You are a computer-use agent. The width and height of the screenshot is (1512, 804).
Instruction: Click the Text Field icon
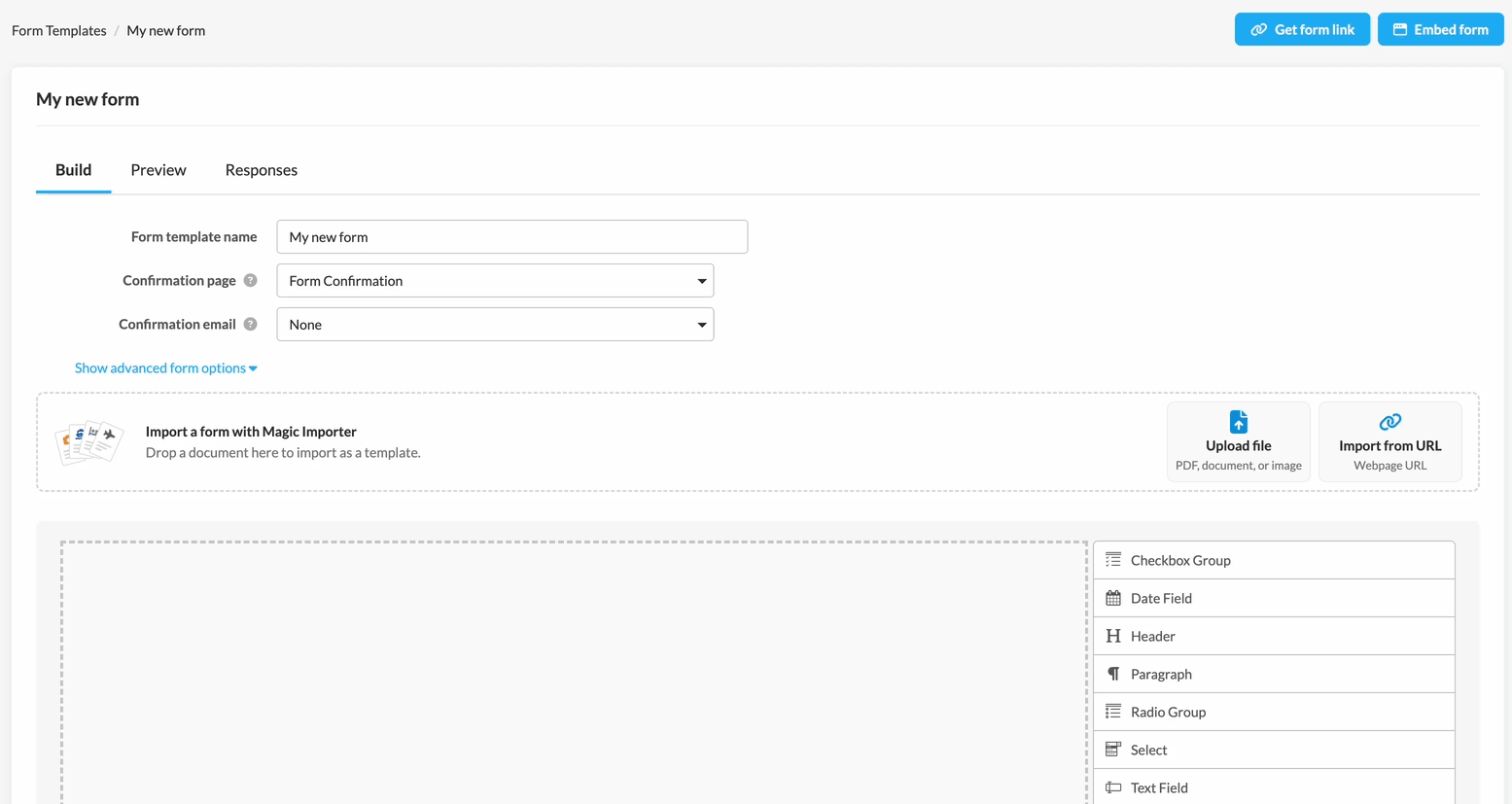click(x=1113, y=787)
